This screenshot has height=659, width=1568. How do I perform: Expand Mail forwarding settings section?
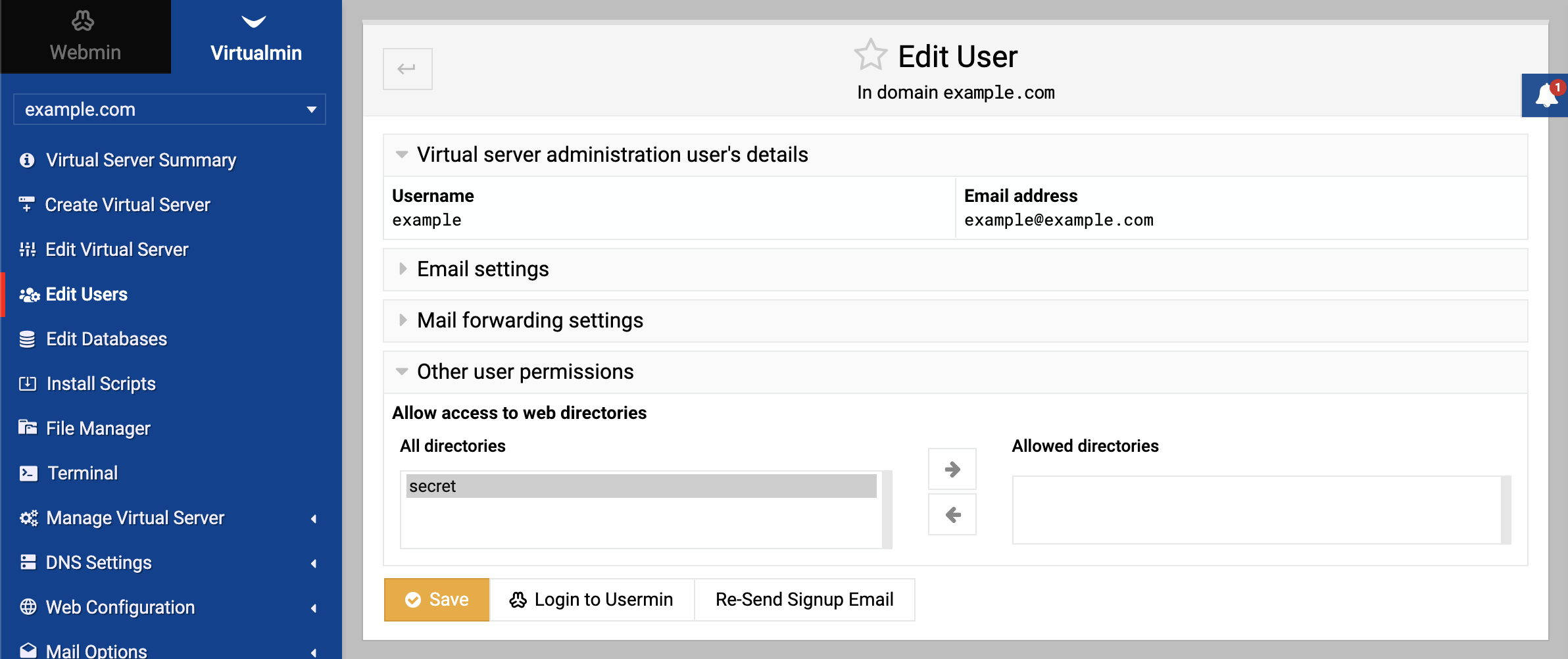(x=955, y=320)
